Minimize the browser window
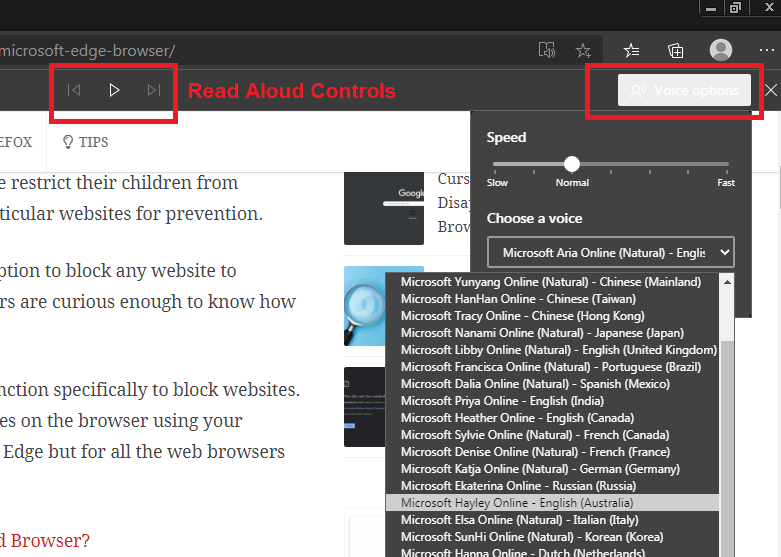This screenshot has height=557, width=781. click(711, 7)
